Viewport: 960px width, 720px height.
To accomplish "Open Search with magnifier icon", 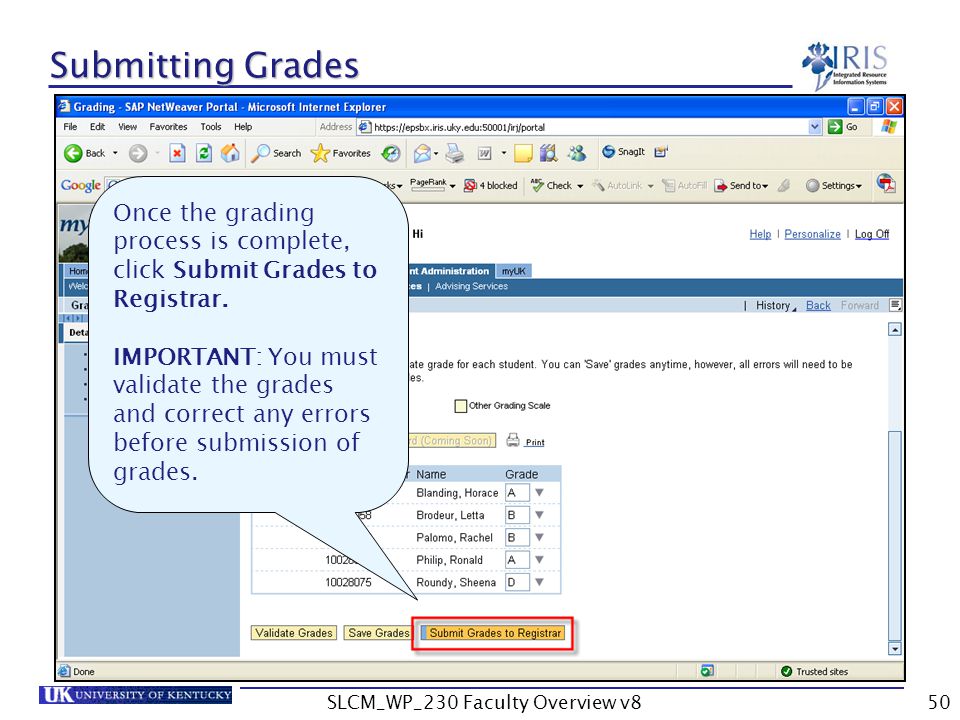I will [260, 153].
